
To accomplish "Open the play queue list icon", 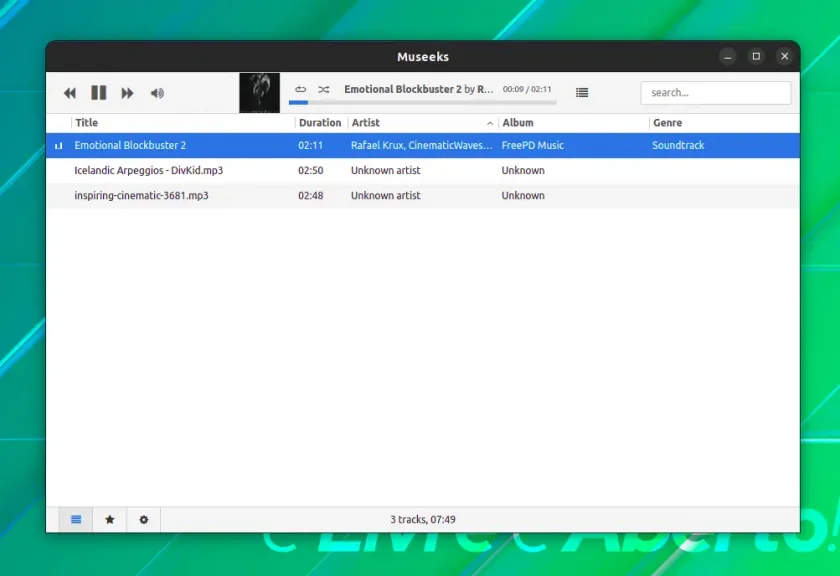I will click(582, 93).
